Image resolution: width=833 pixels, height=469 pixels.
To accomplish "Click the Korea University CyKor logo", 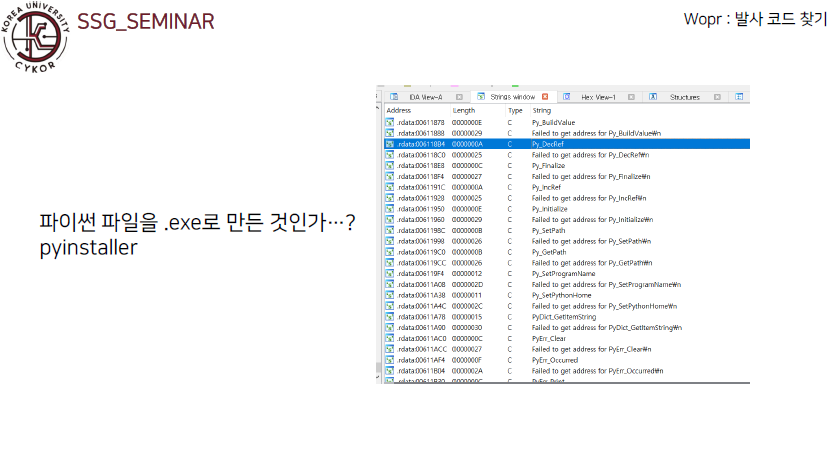I will coord(36,36).
